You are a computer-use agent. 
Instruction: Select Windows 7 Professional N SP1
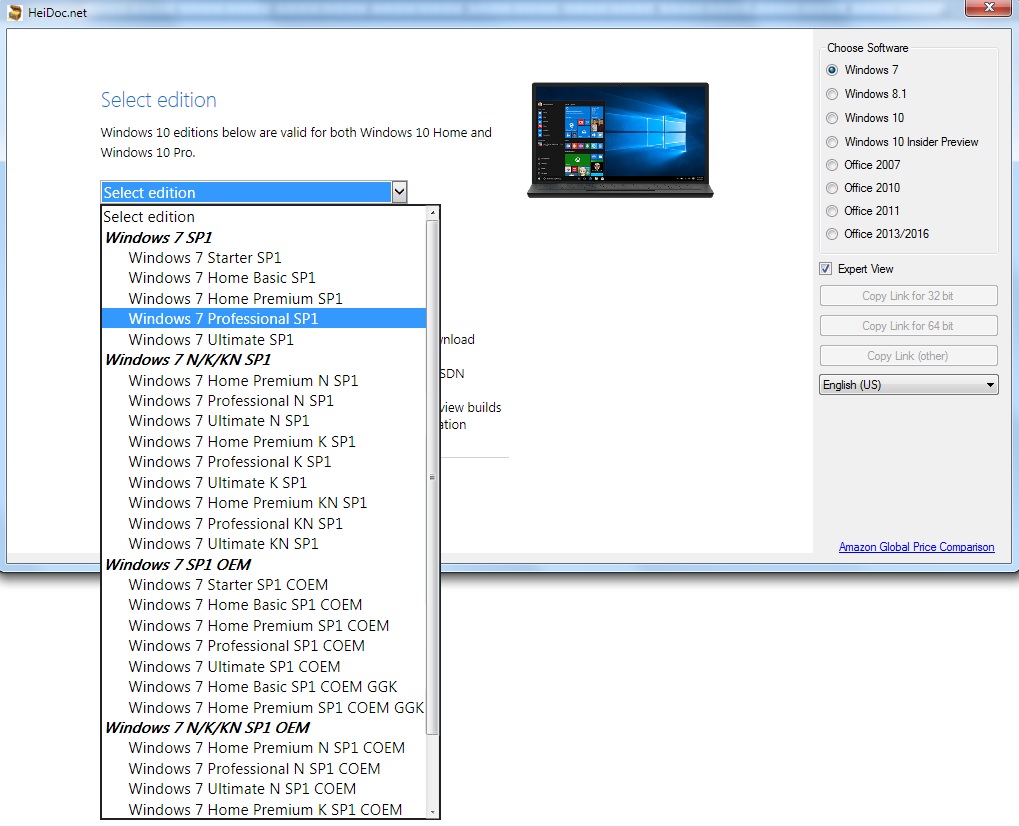point(264,400)
